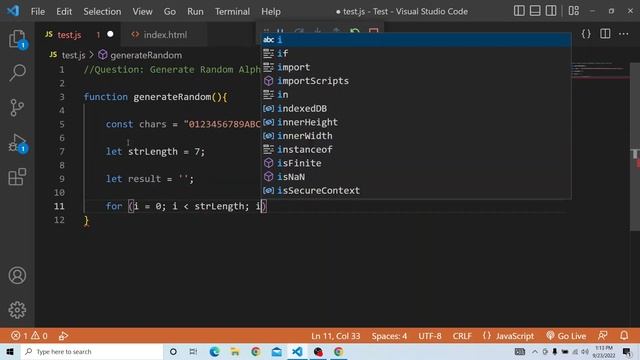Select the 'abc i' suggestion
Screen dimensions: 640x360
[416, 40]
